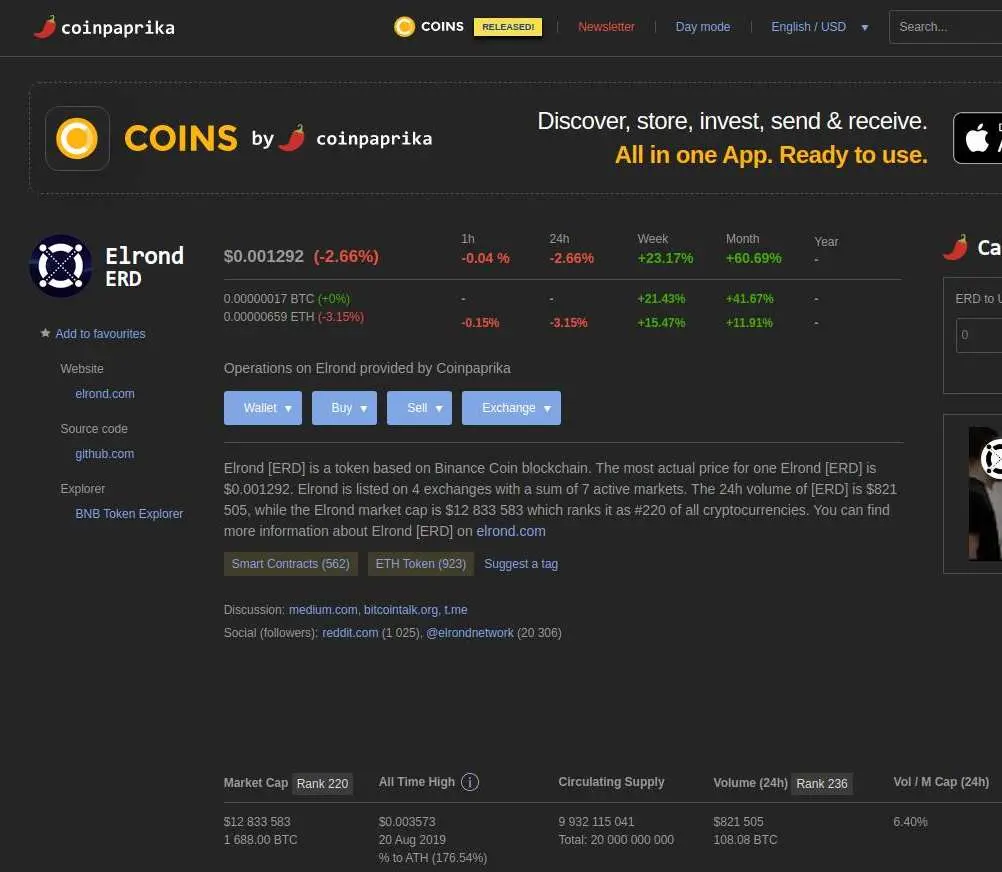Open the Newsletter link
The image size is (1002, 872).
606,27
